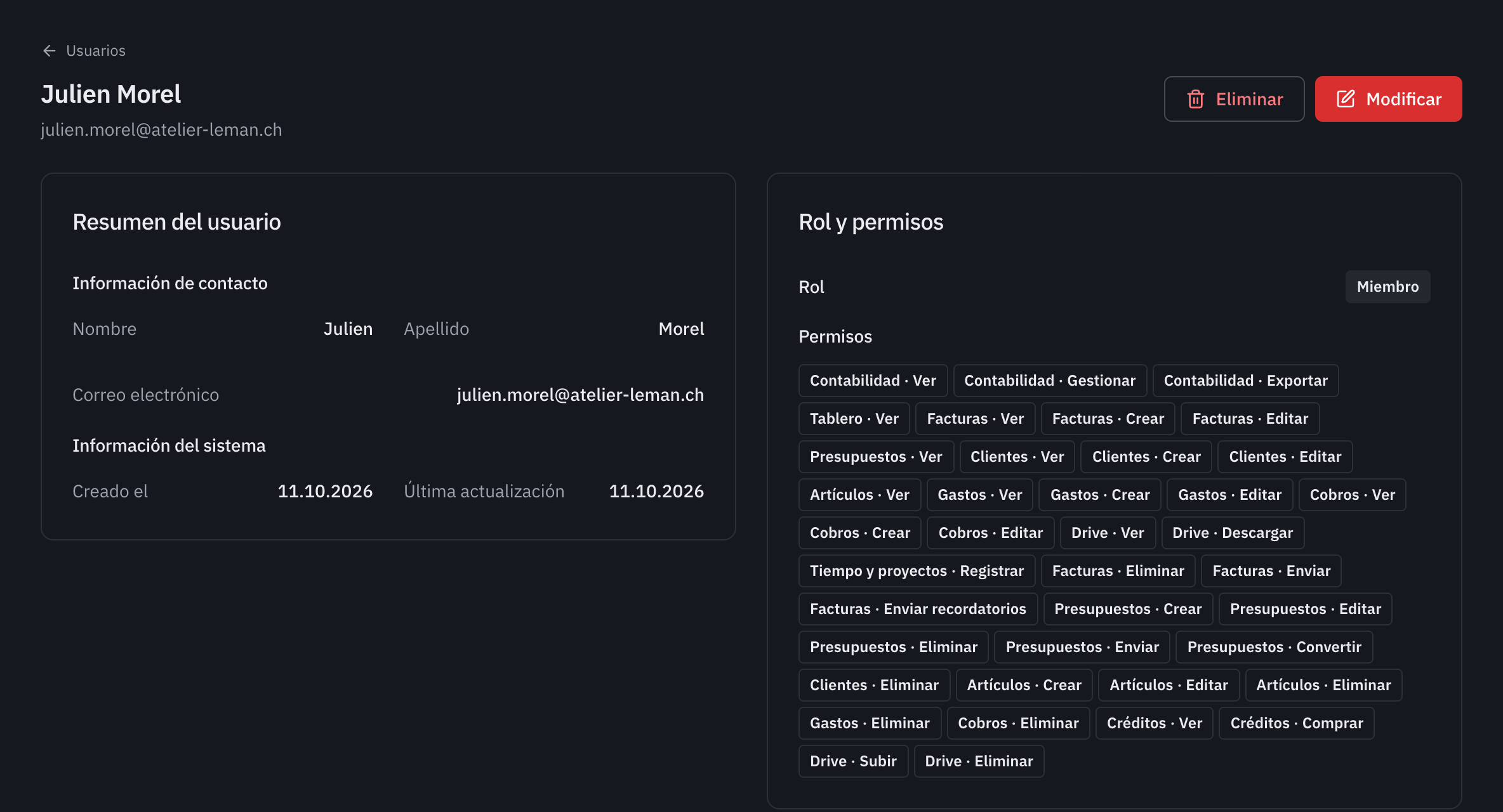Click the Drive · Subir permission tag

[x=853, y=761]
